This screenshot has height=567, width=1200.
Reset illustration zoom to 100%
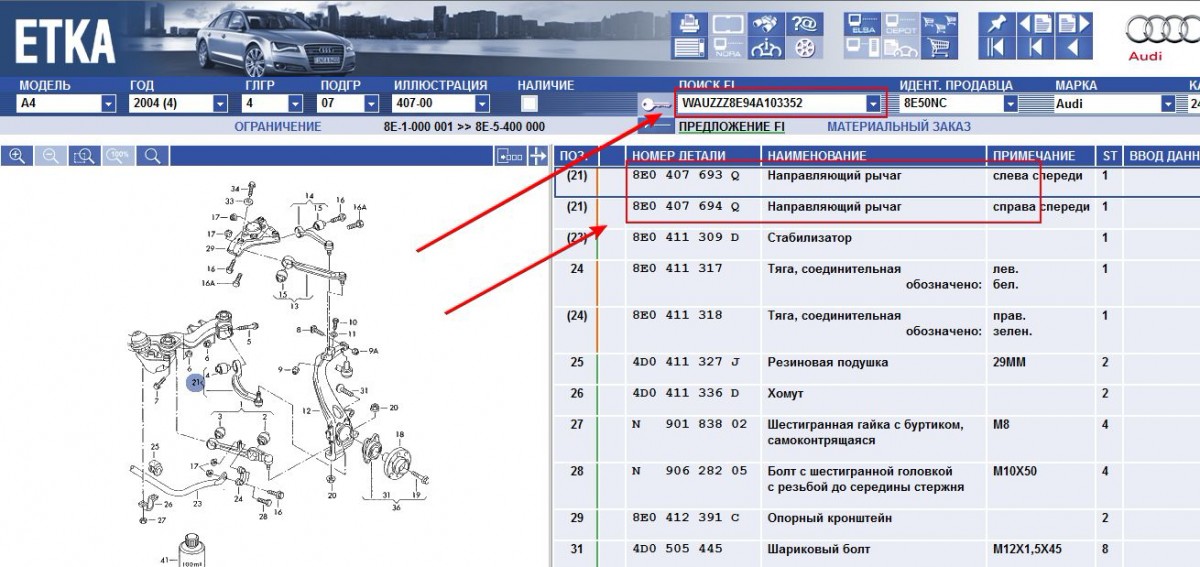(119, 155)
